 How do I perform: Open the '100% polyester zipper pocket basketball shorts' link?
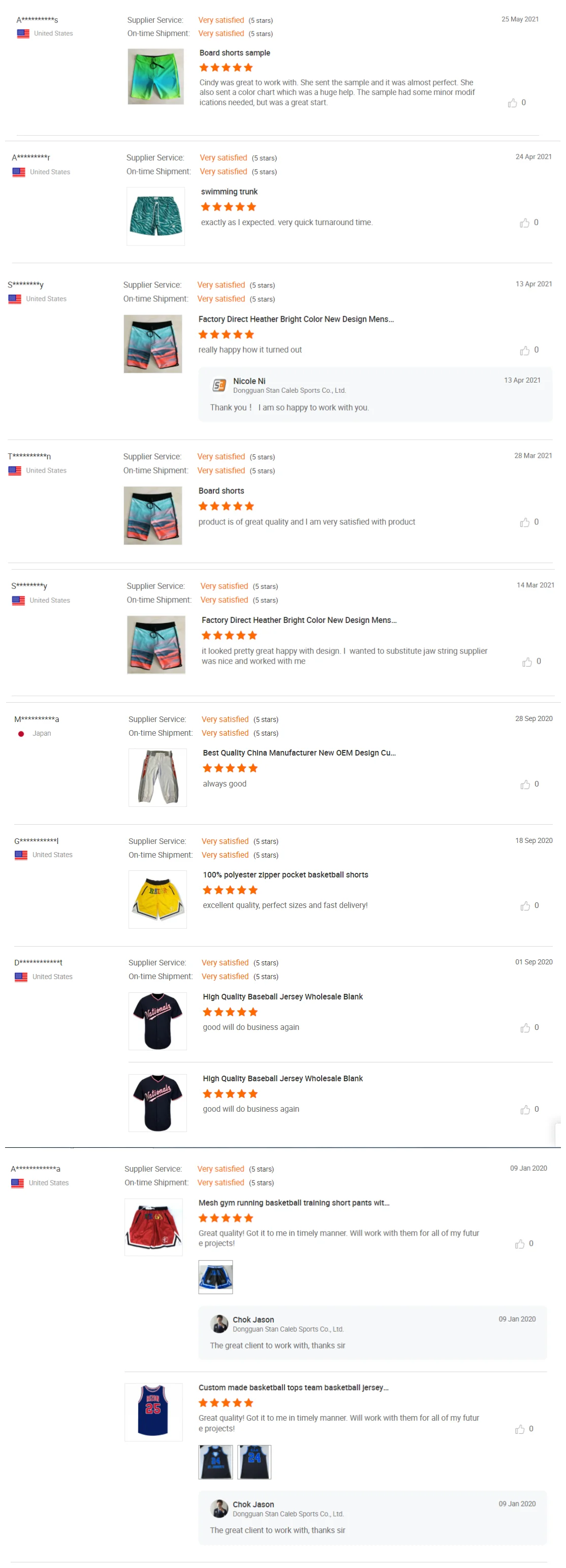(x=285, y=874)
